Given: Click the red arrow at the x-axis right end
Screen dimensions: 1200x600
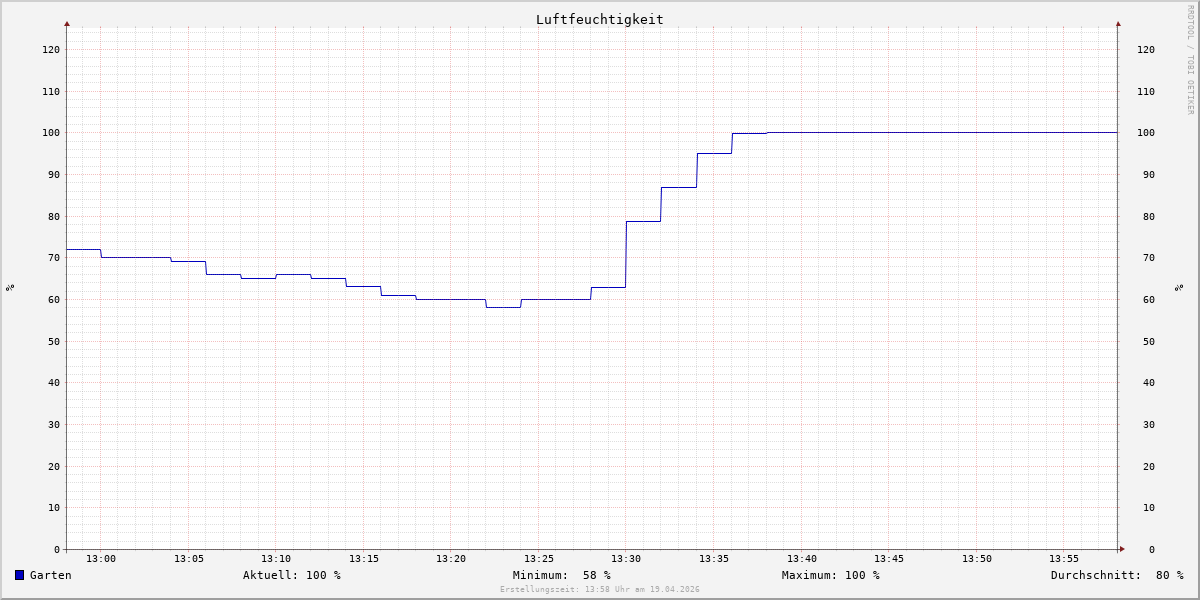Looking at the screenshot, I should click(1121, 549).
